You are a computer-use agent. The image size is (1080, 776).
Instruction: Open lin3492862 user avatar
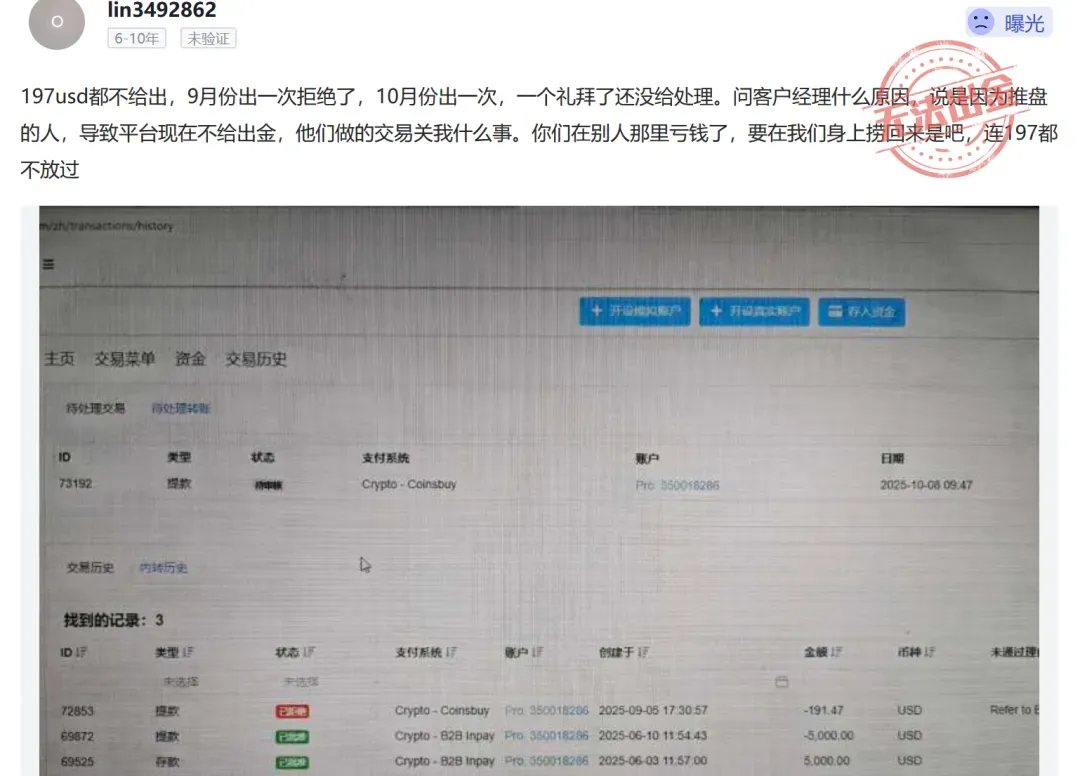coord(56,21)
